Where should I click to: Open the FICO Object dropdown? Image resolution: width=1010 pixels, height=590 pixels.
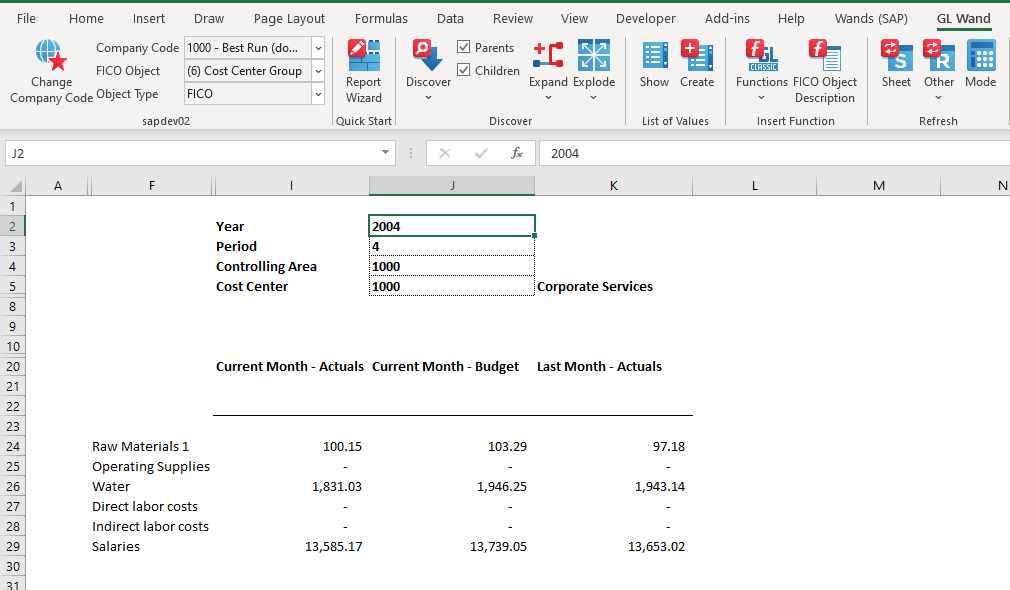[x=318, y=70]
